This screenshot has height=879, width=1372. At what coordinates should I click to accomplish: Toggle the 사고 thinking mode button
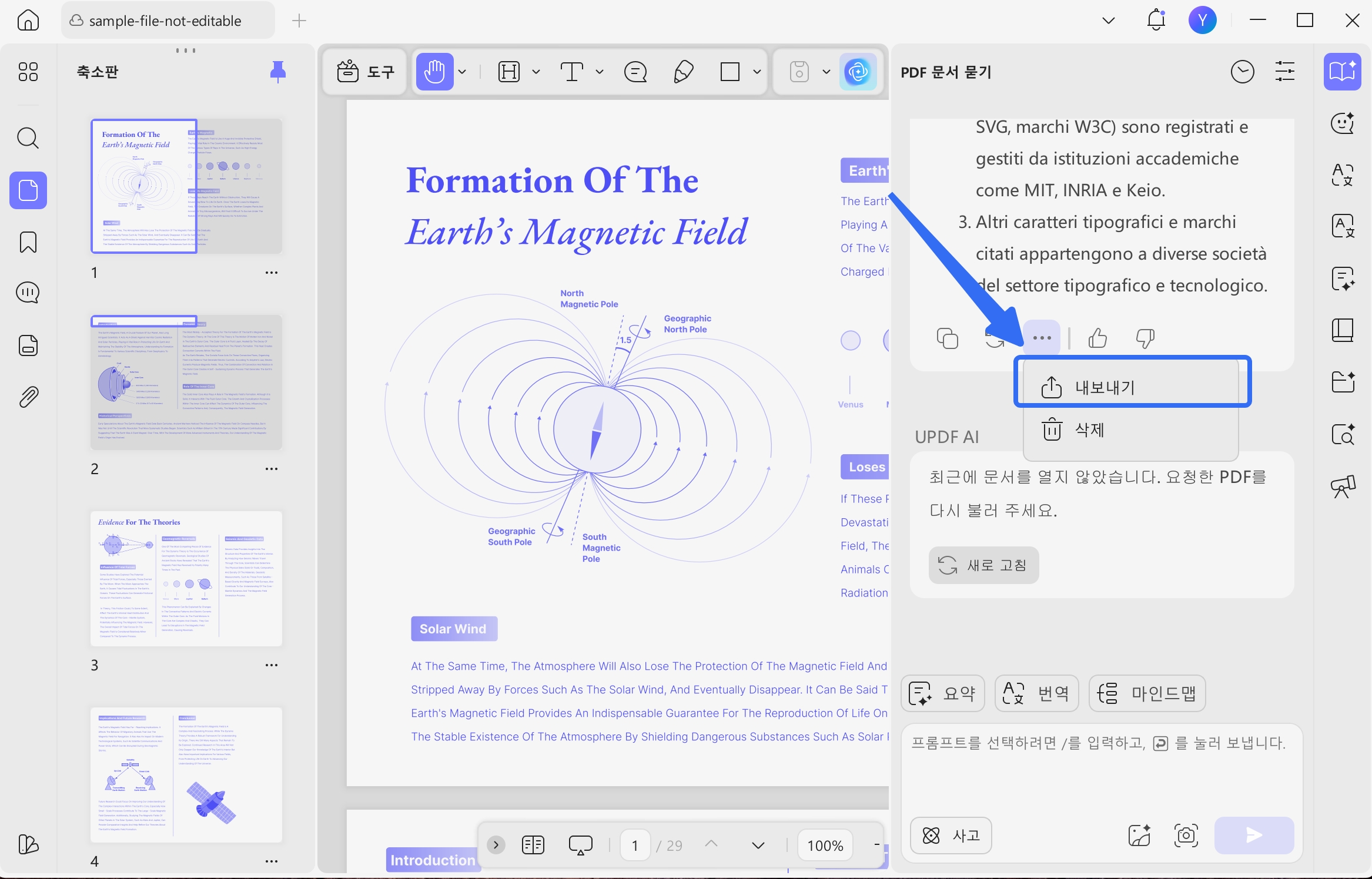click(x=951, y=835)
